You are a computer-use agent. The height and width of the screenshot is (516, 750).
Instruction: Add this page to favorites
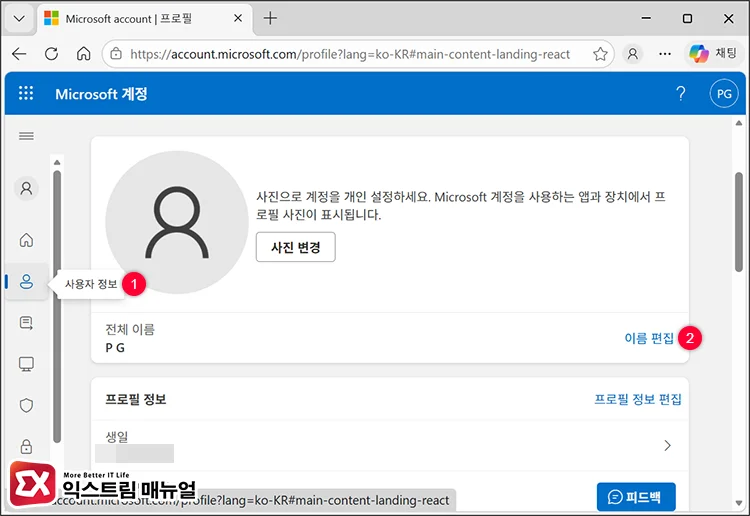click(x=600, y=54)
